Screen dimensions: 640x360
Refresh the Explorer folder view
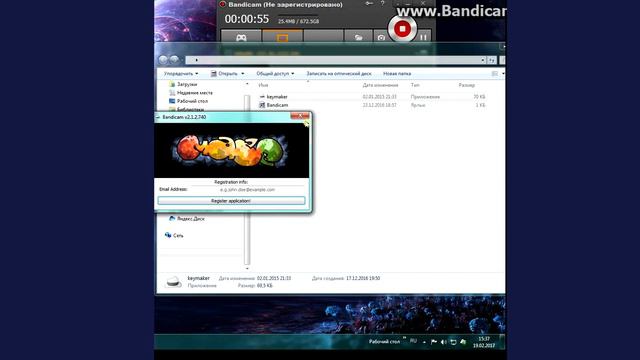(491, 60)
